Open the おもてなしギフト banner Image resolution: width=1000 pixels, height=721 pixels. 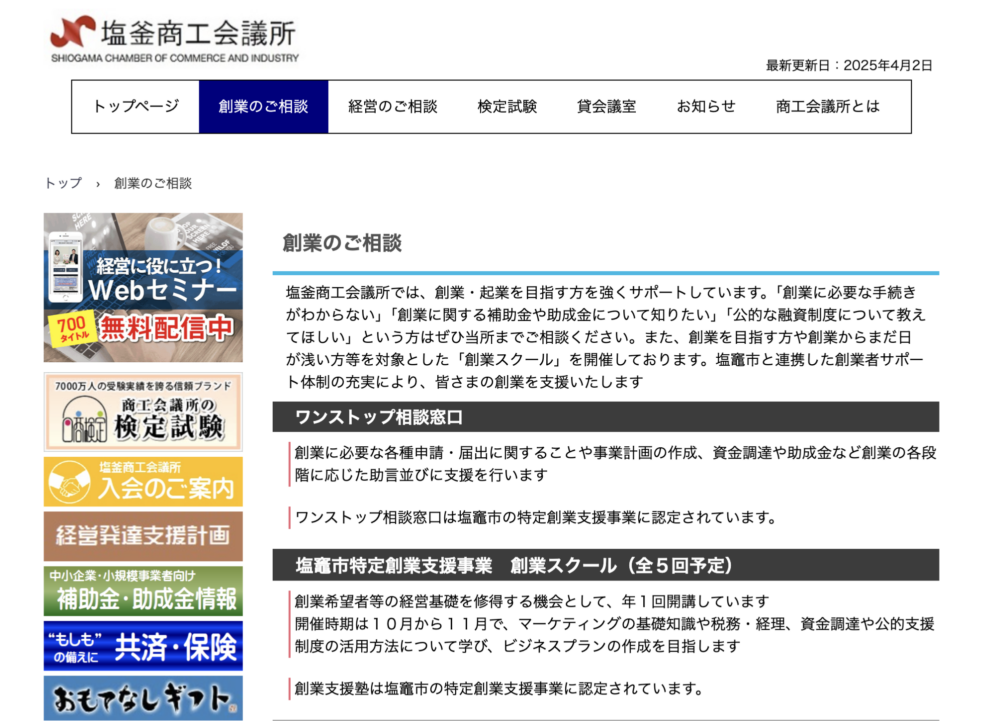coord(143,698)
